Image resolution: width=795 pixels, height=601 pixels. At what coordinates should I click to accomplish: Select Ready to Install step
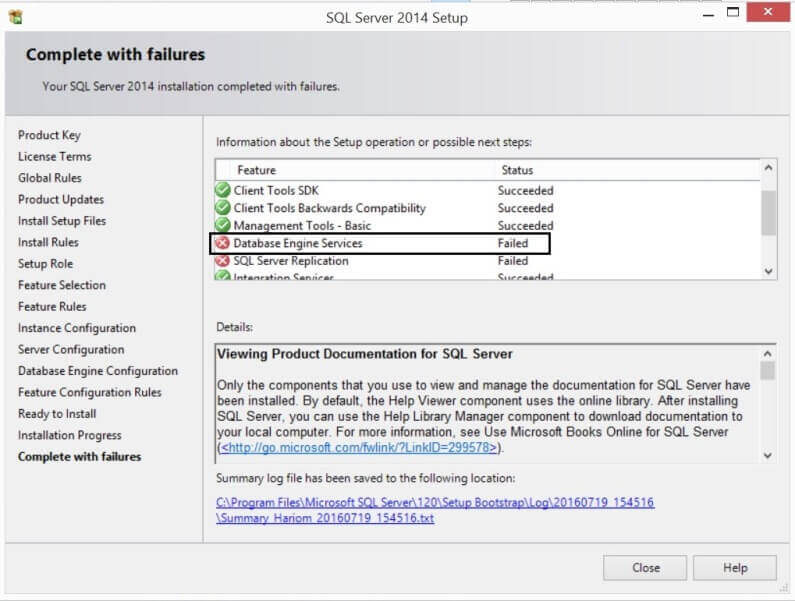pyautogui.click(x=57, y=414)
